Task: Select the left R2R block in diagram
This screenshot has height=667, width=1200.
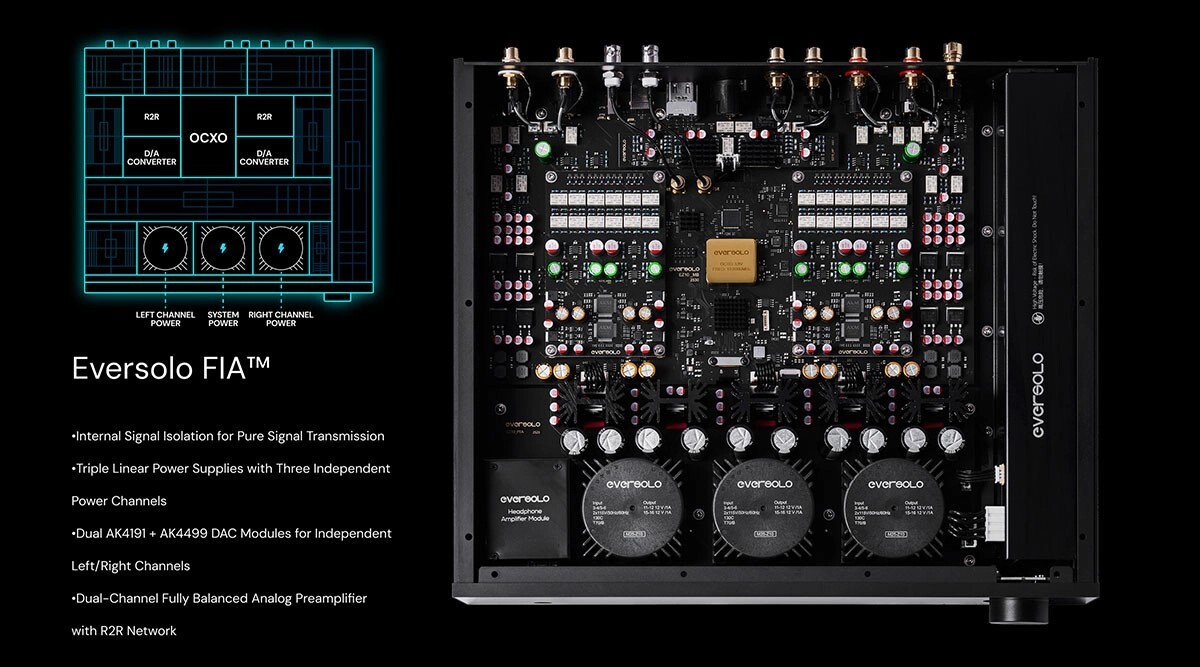Action: tap(152, 117)
